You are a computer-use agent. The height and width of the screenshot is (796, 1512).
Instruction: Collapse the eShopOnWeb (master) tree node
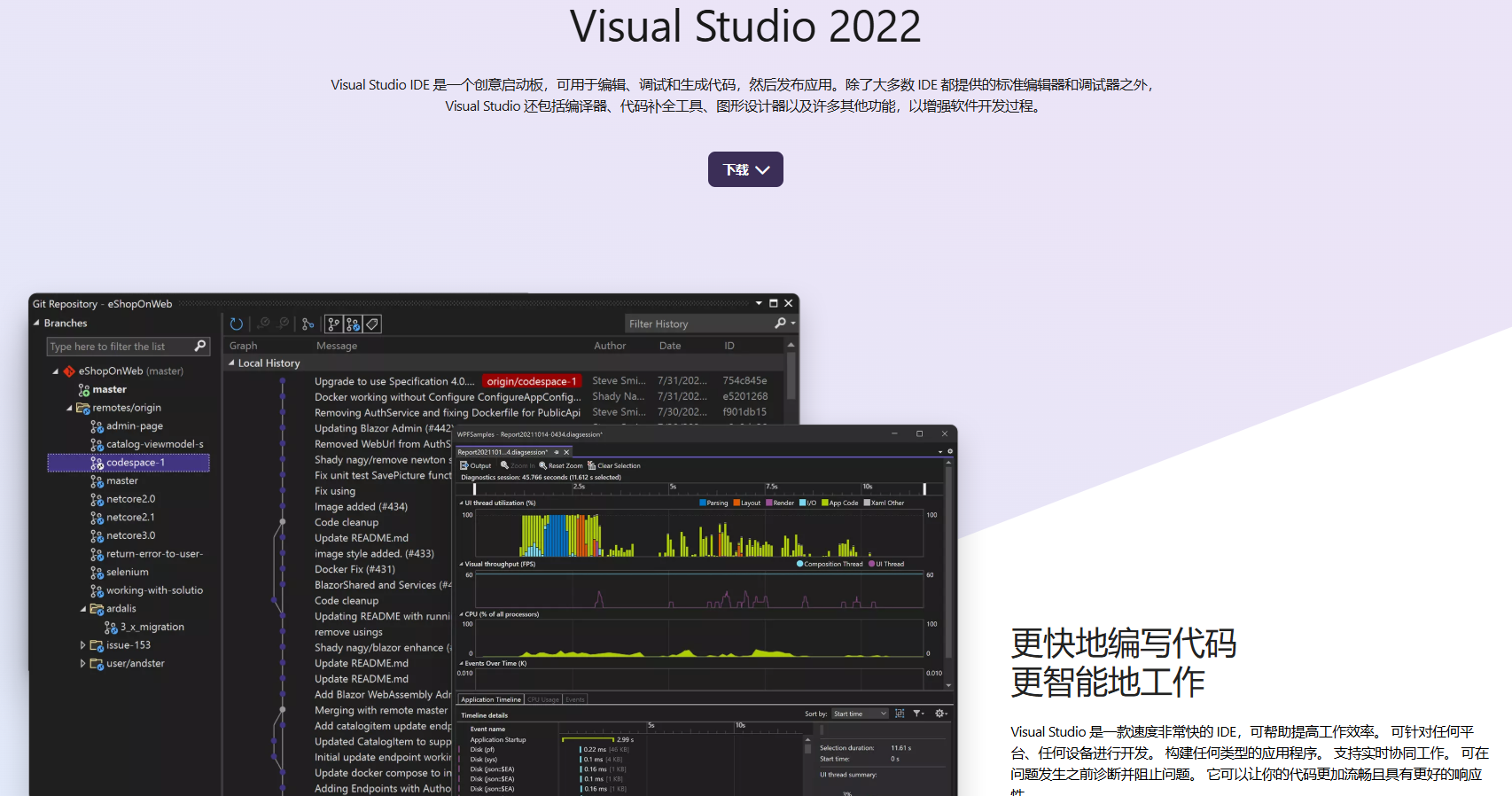point(56,371)
